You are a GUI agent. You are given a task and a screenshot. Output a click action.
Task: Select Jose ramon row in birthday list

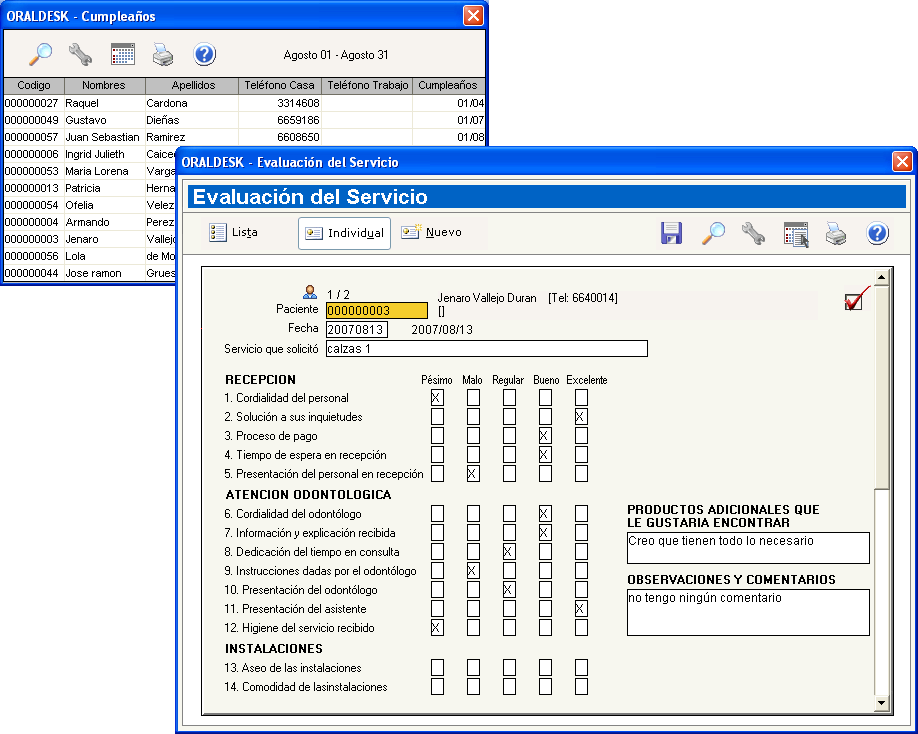pyautogui.click(x=90, y=273)
